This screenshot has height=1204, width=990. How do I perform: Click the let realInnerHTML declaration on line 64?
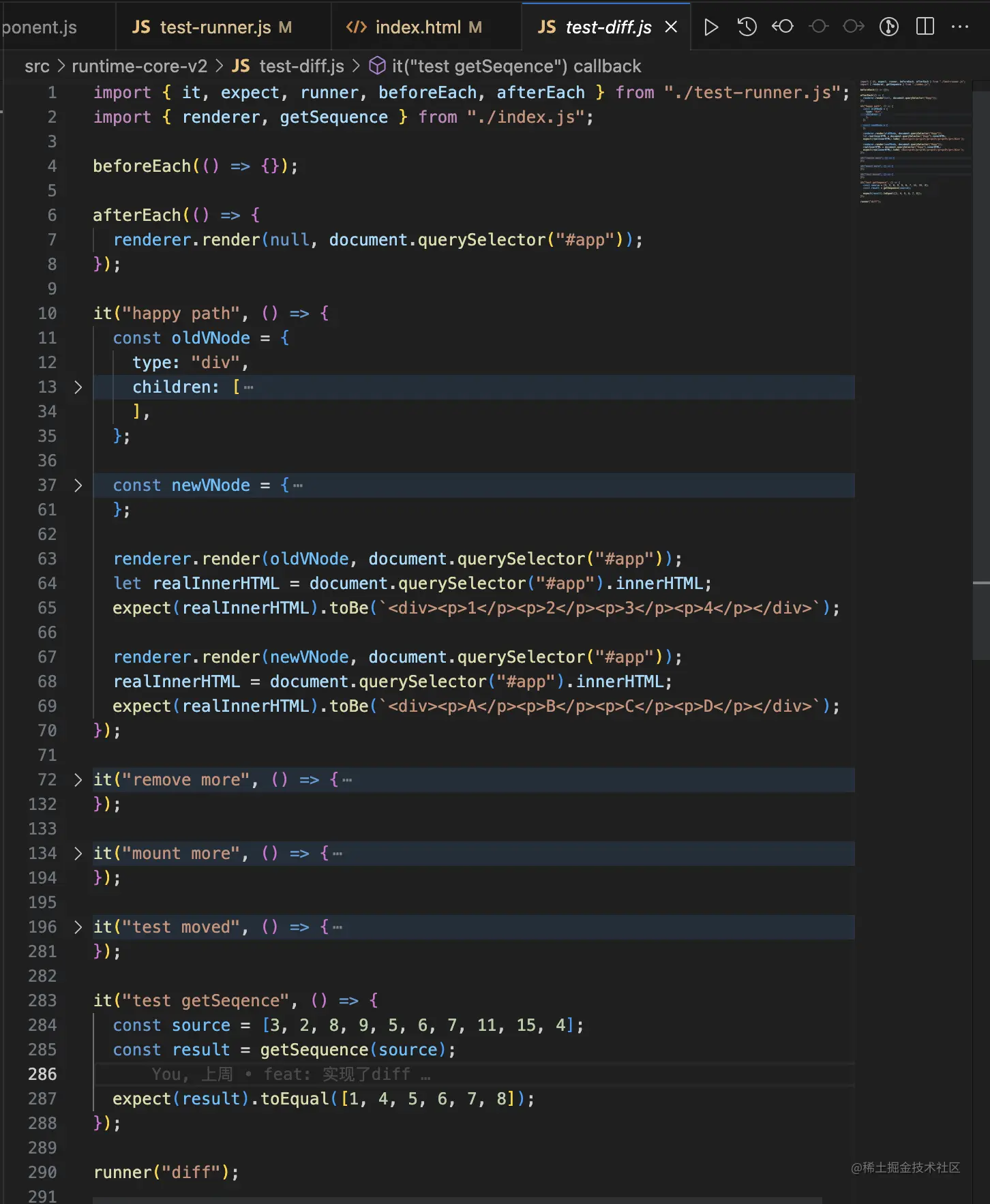pyautogui.click(x=412, y=584)
